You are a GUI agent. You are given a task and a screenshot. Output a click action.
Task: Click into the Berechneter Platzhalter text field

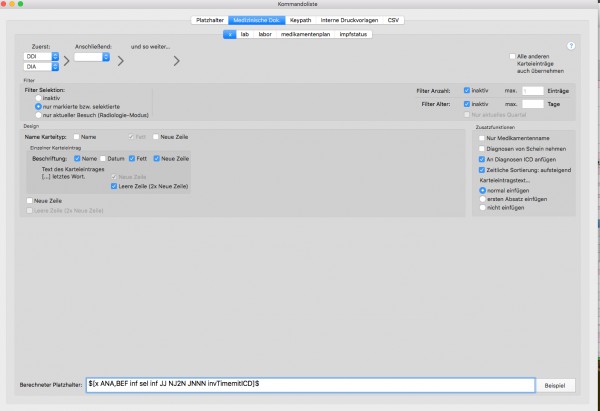[310, 385]
